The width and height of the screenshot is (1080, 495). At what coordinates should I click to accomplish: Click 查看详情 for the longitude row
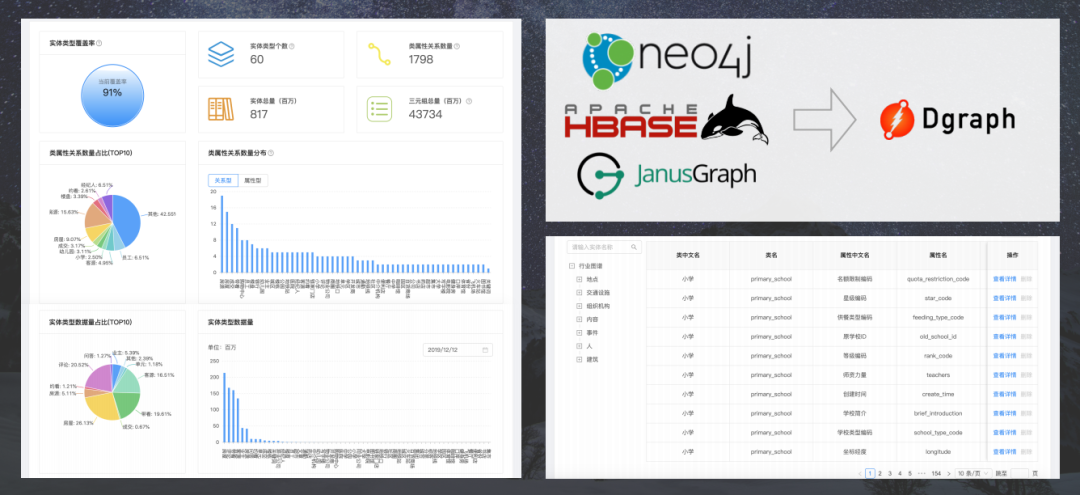[1004, 452]
